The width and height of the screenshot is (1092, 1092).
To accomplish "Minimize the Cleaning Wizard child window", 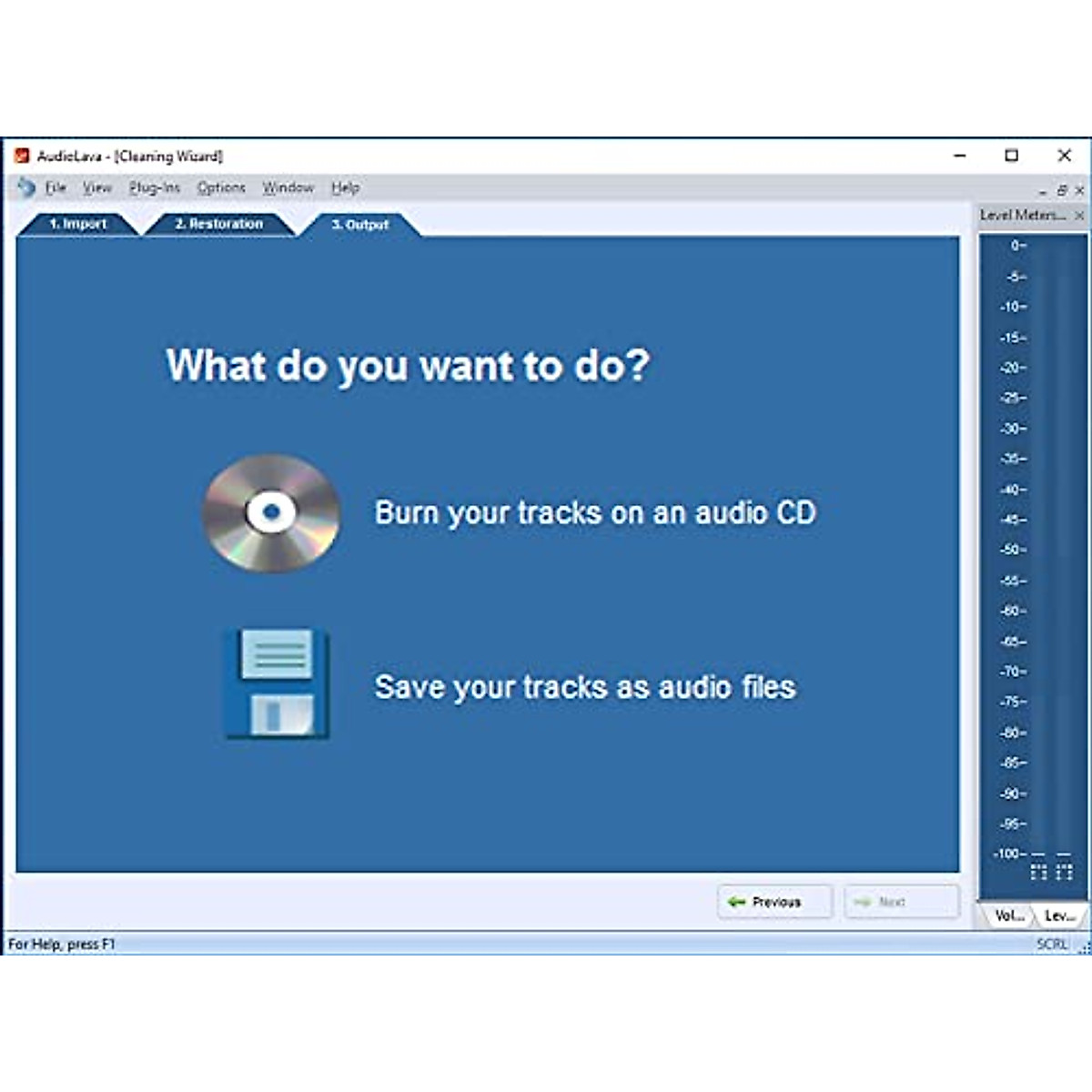I will coord(1043,191).
